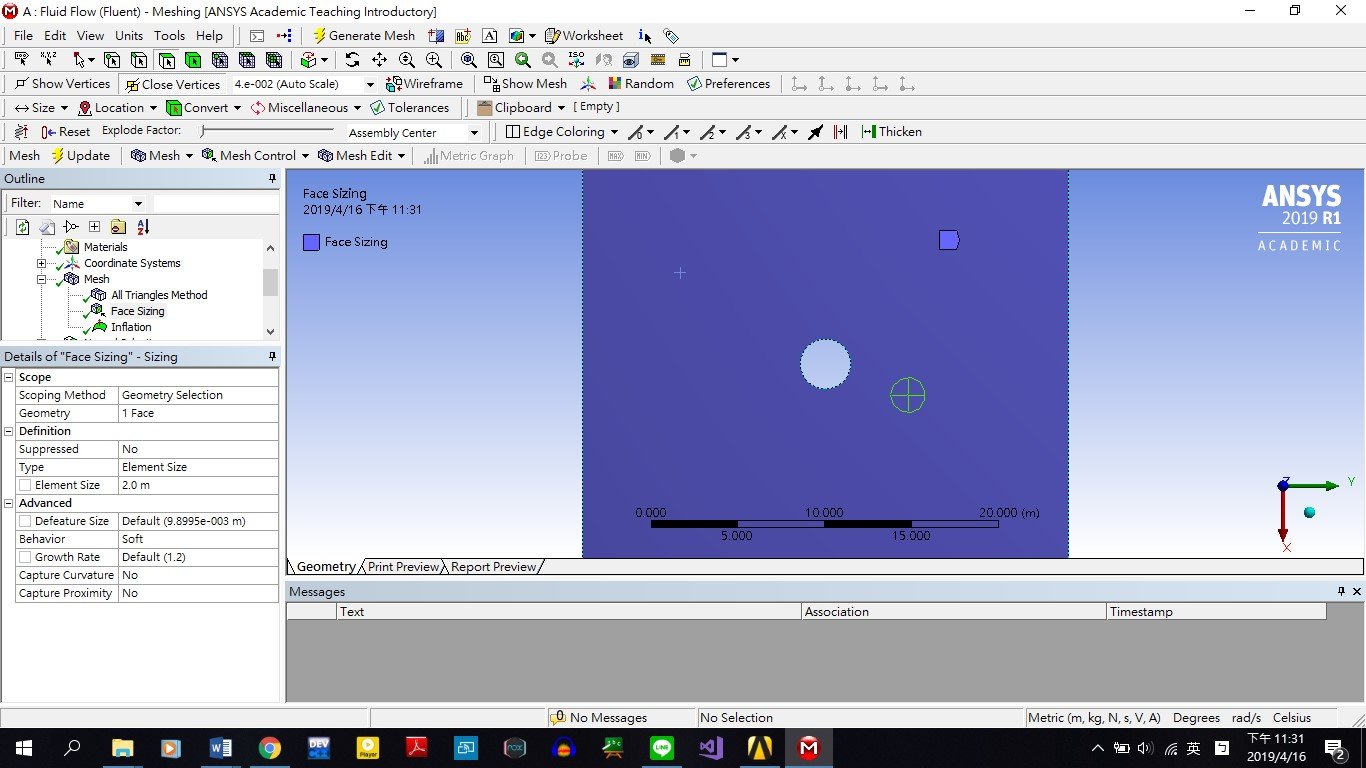Open the Units menu
The image size is (1366, 768).
tap(129, 35)
